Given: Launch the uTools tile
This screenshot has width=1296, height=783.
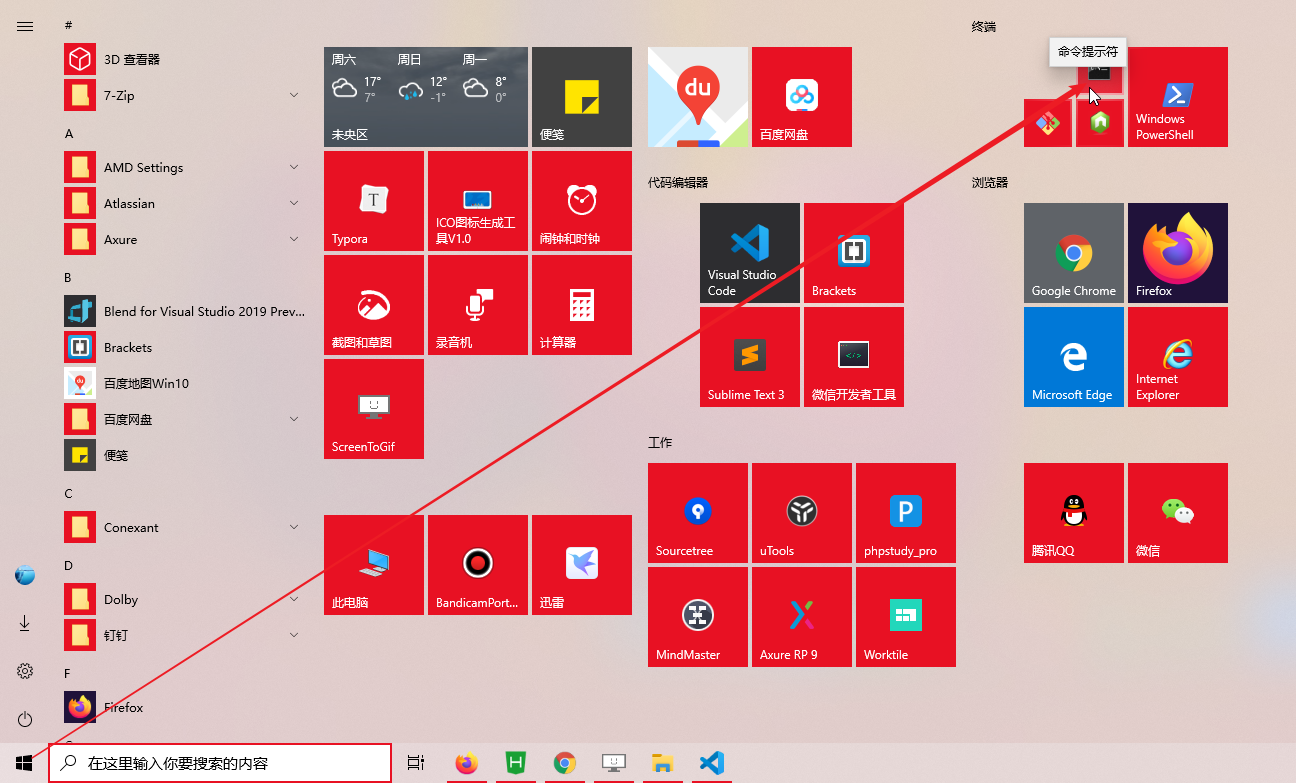Looking at the screenshot, I should pyautogui.click(x=802, y=513).
